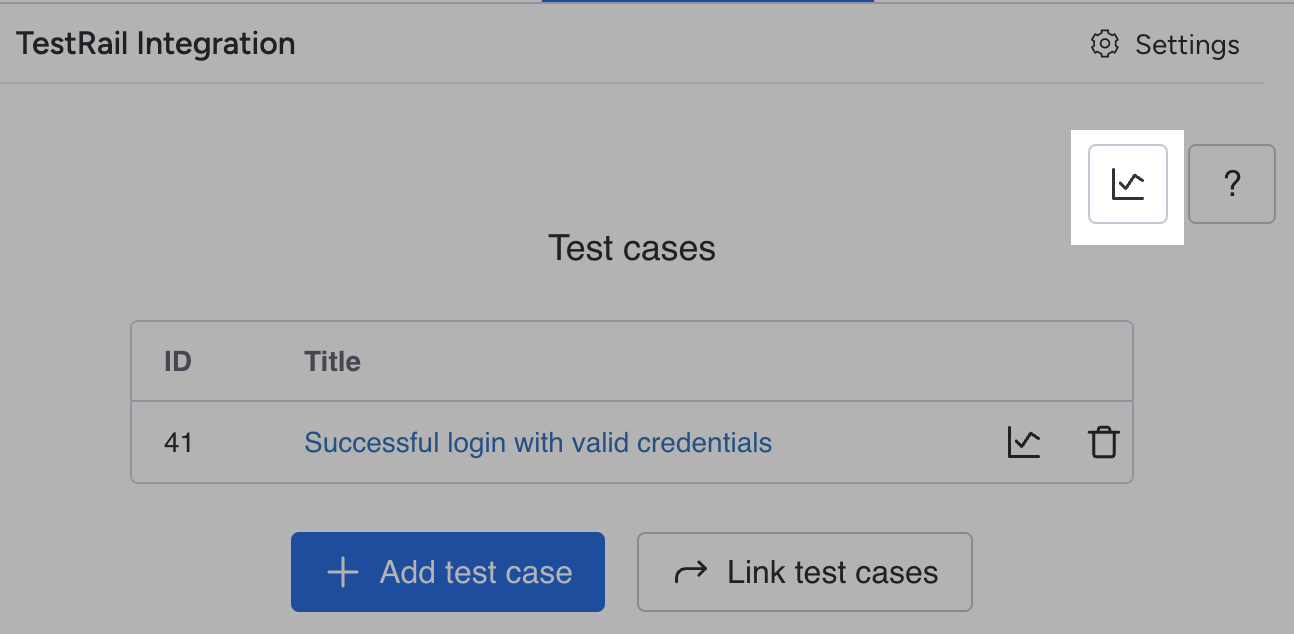
Task: Click the ID column header
Action: pyautogui.click(x=178, y=361)
